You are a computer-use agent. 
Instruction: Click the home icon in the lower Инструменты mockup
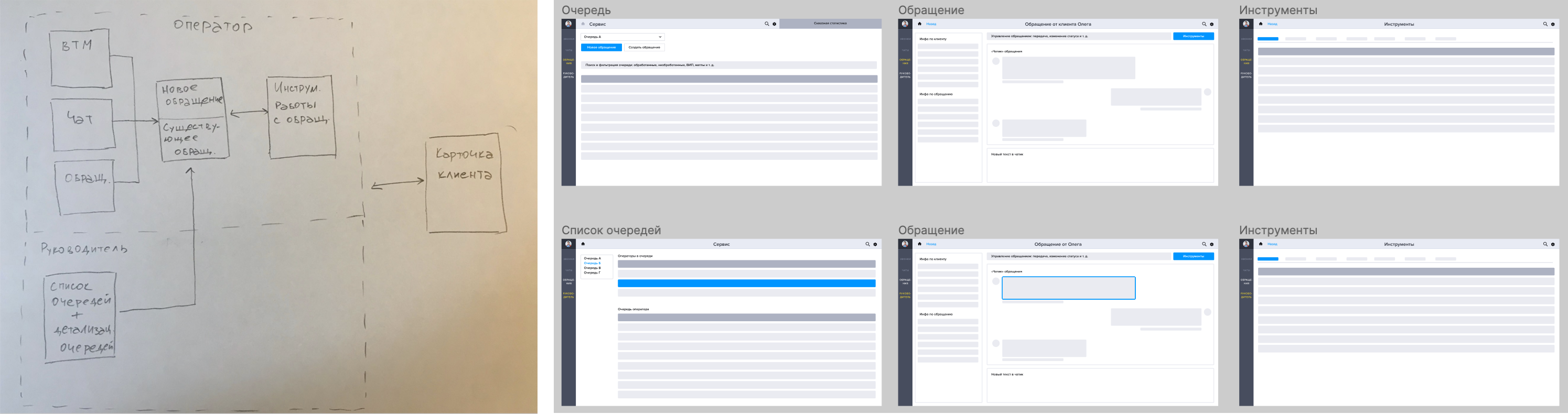(1261, 244)
